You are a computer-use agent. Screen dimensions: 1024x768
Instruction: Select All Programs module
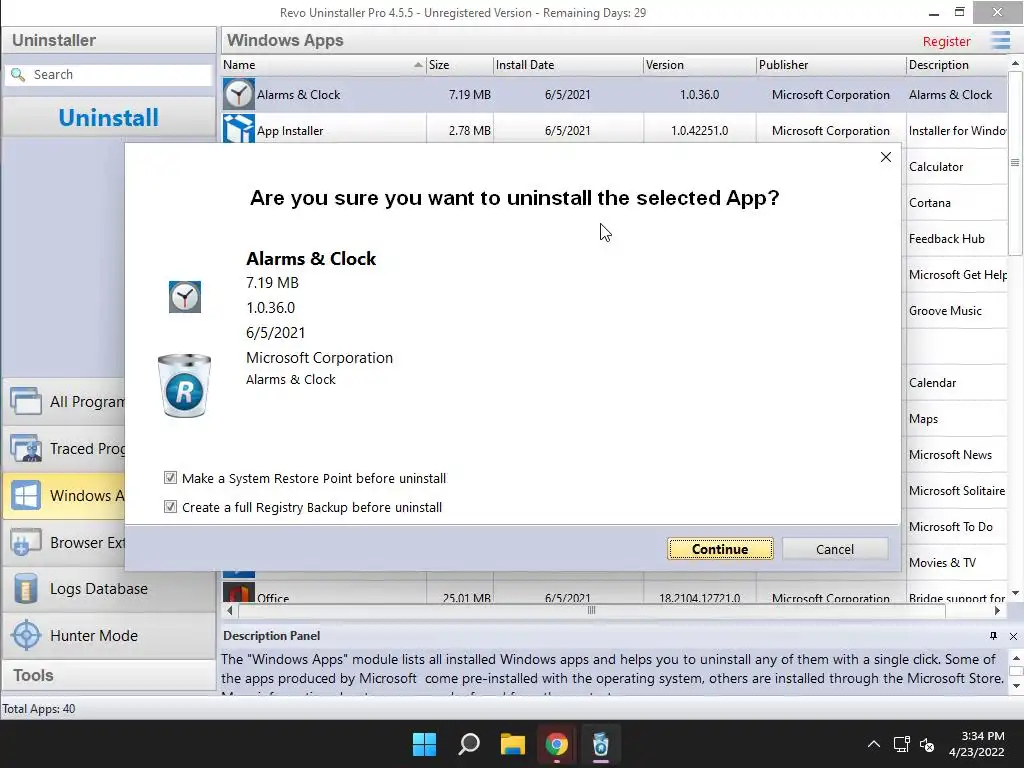pyautogui.click(x=64, y=401)
